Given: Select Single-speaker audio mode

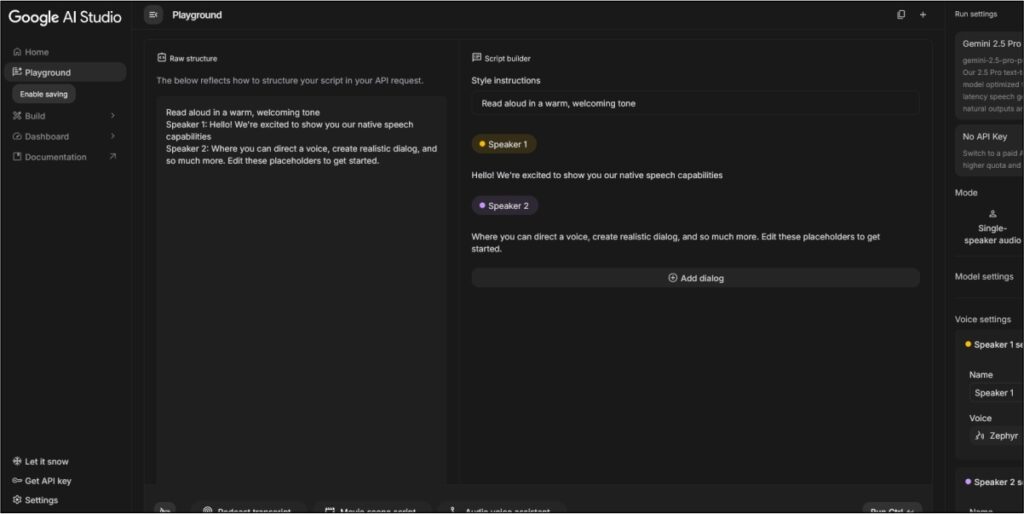Looking at the screenshot, I should click(992, 227).
